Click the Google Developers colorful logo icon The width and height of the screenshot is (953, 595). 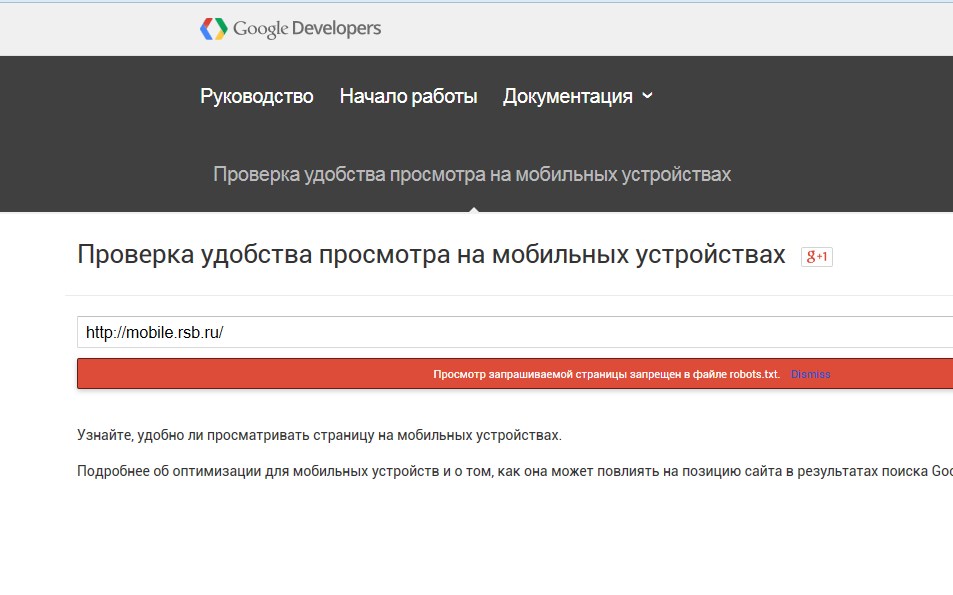point(213,29)
